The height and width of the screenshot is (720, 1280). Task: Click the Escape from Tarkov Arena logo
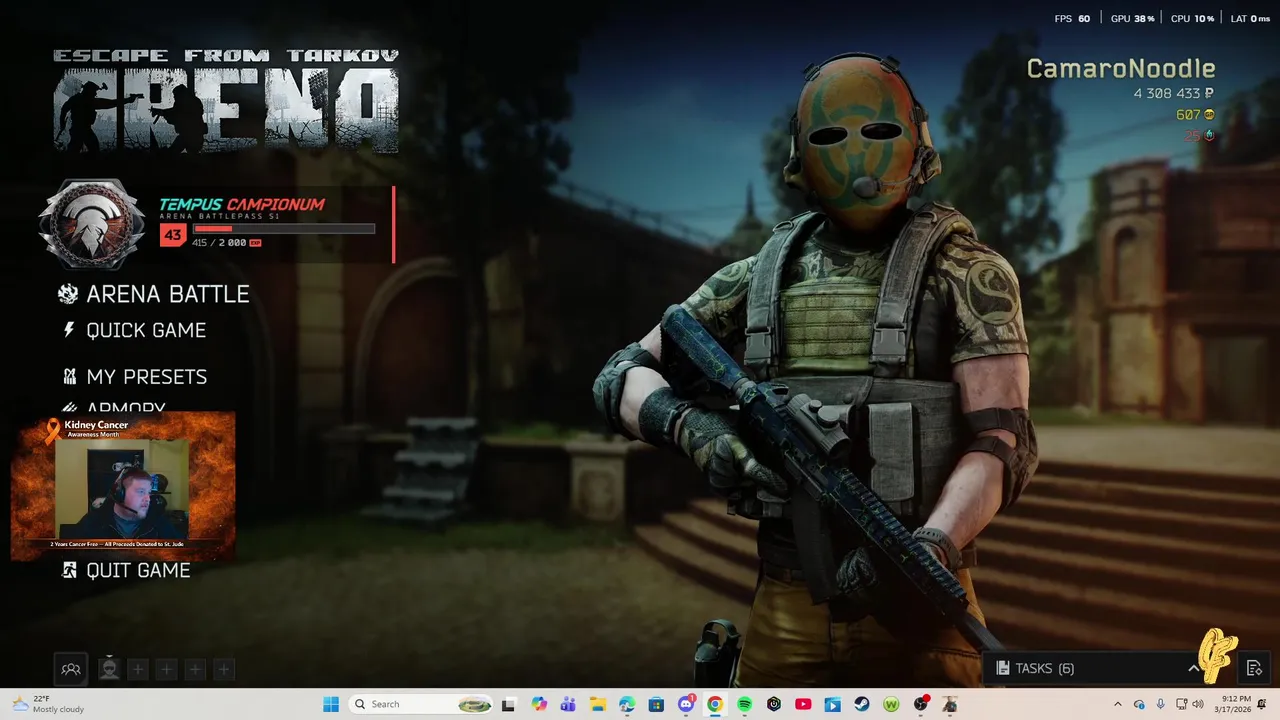(226, 100)
